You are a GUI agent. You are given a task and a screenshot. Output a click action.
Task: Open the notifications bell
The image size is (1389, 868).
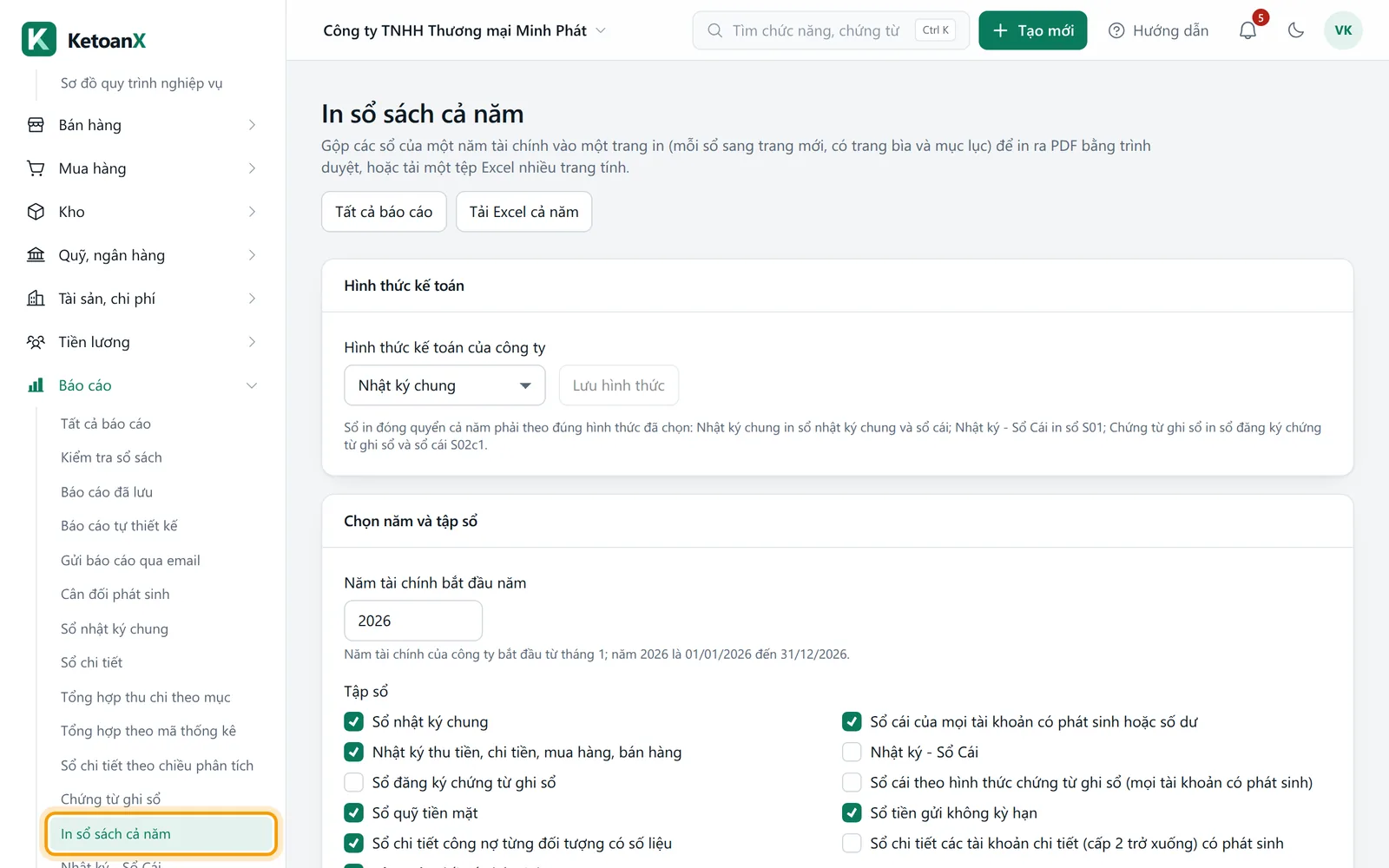[x=1247, y=30]
